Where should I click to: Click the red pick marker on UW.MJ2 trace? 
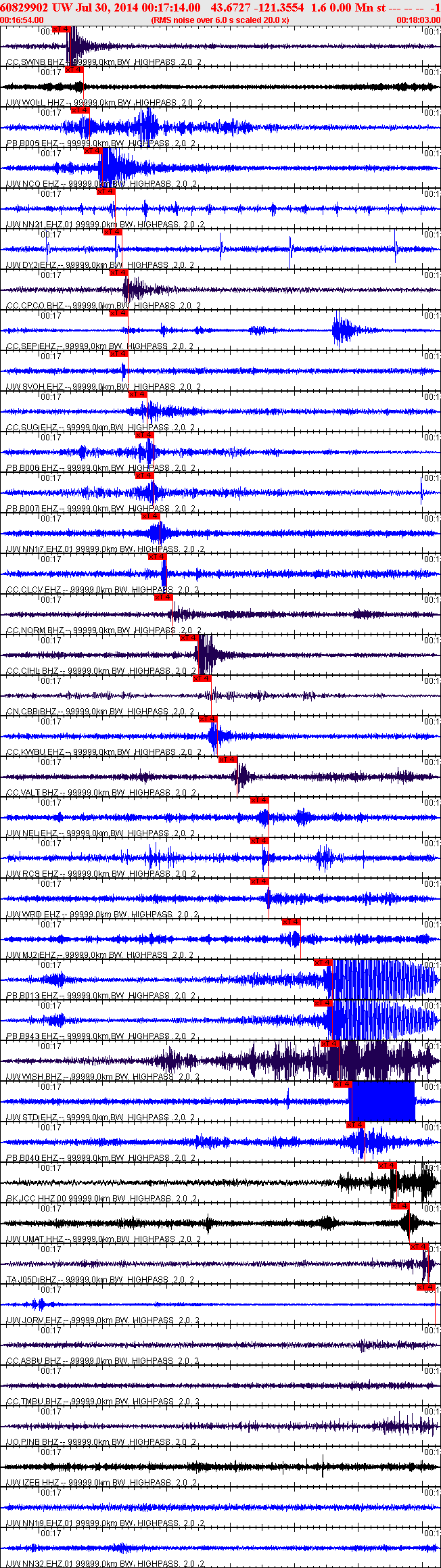[x=292, y=922]
